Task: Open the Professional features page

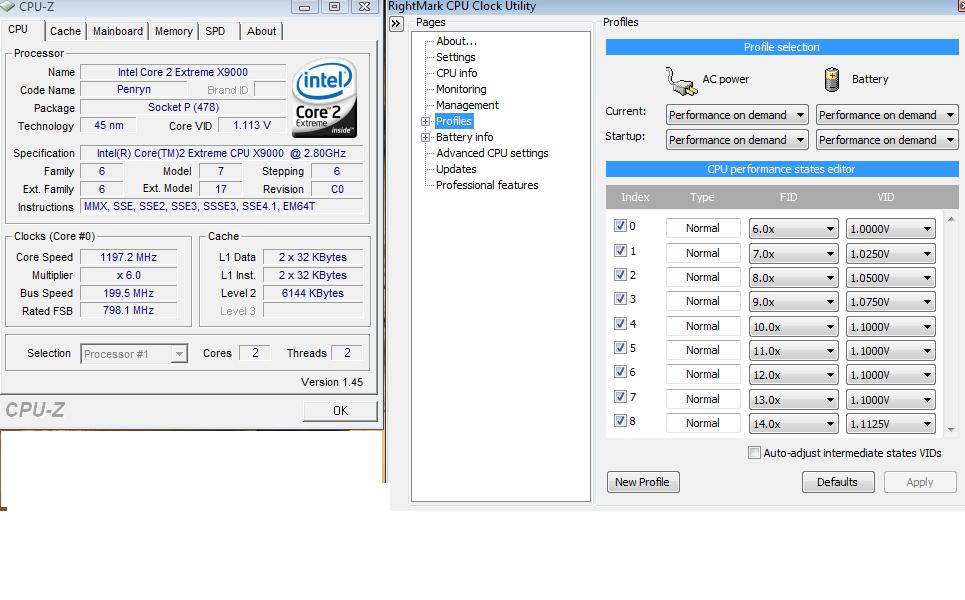Action: pos(487,185)
